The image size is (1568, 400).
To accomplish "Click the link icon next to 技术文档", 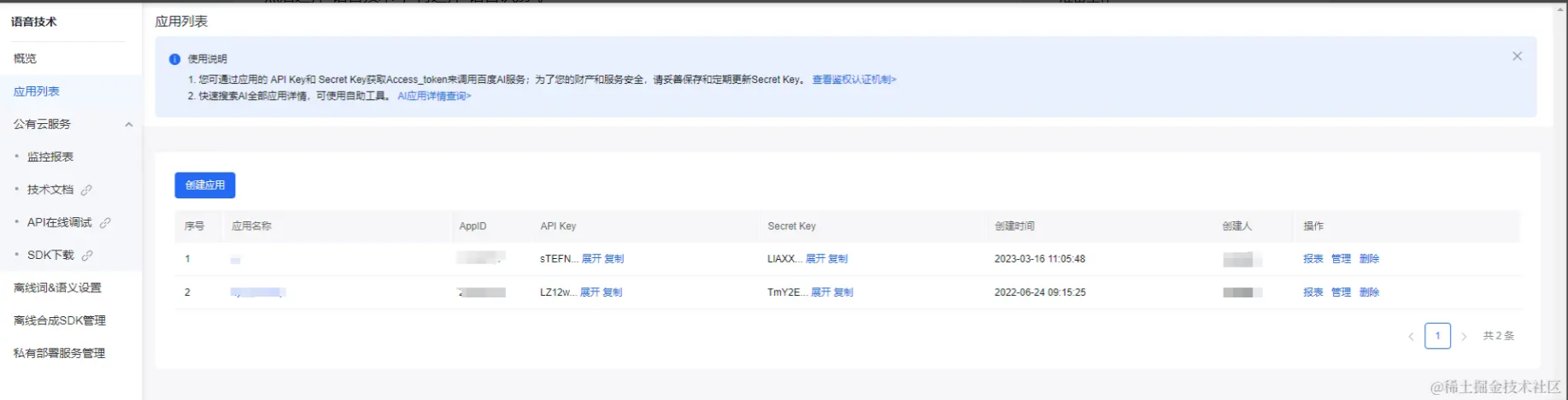I will (86, 190).
